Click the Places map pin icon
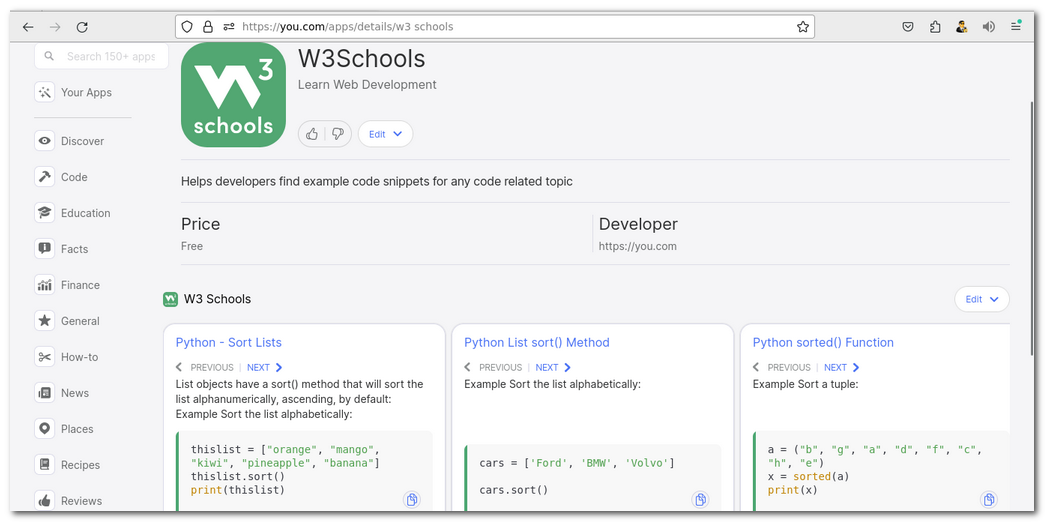The width and height of the screenshot is (1045, 522). [x=45, y=429]
